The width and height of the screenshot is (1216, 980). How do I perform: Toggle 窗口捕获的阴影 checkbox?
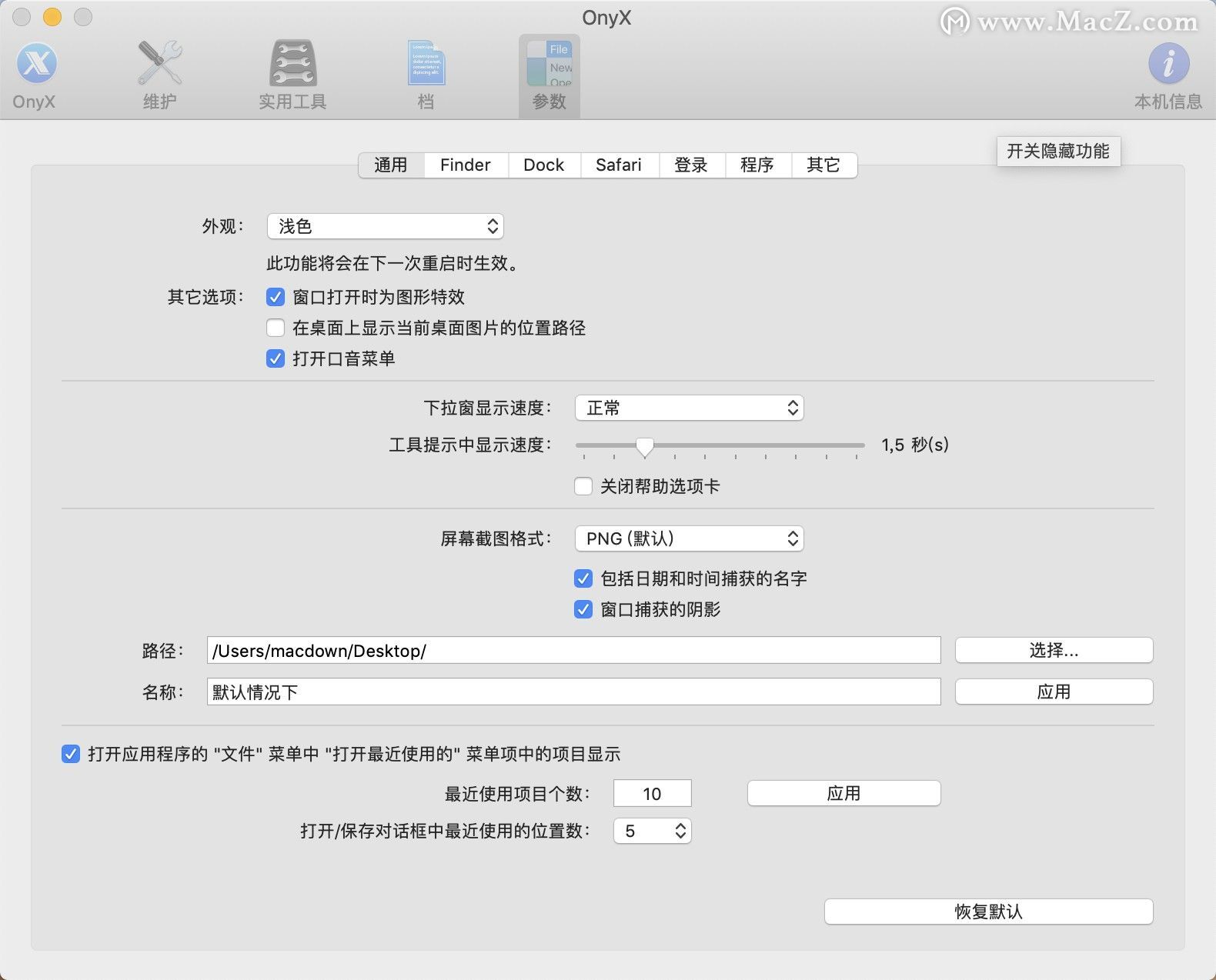(583, 609)
